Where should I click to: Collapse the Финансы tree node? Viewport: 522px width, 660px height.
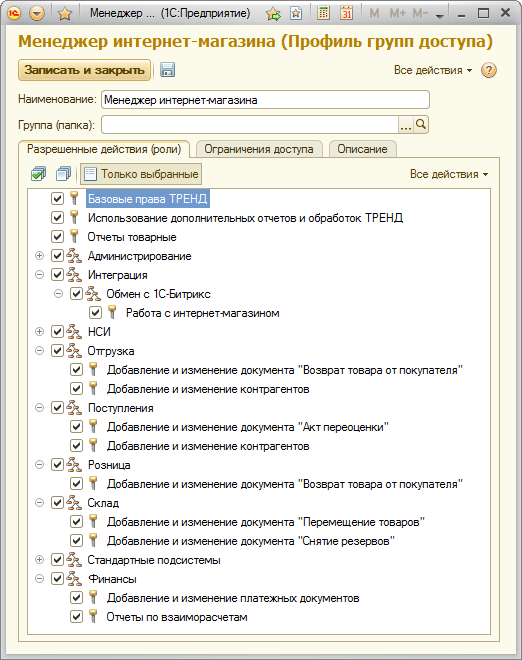pos(39,578)
